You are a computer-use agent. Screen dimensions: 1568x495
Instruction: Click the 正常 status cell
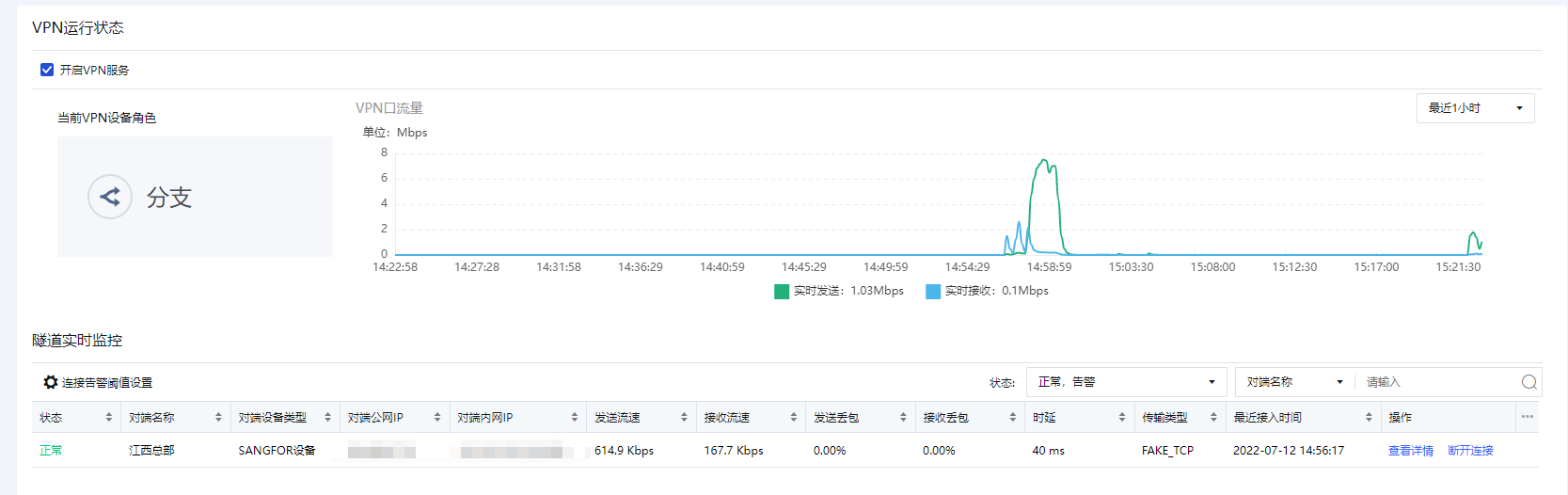51,451
